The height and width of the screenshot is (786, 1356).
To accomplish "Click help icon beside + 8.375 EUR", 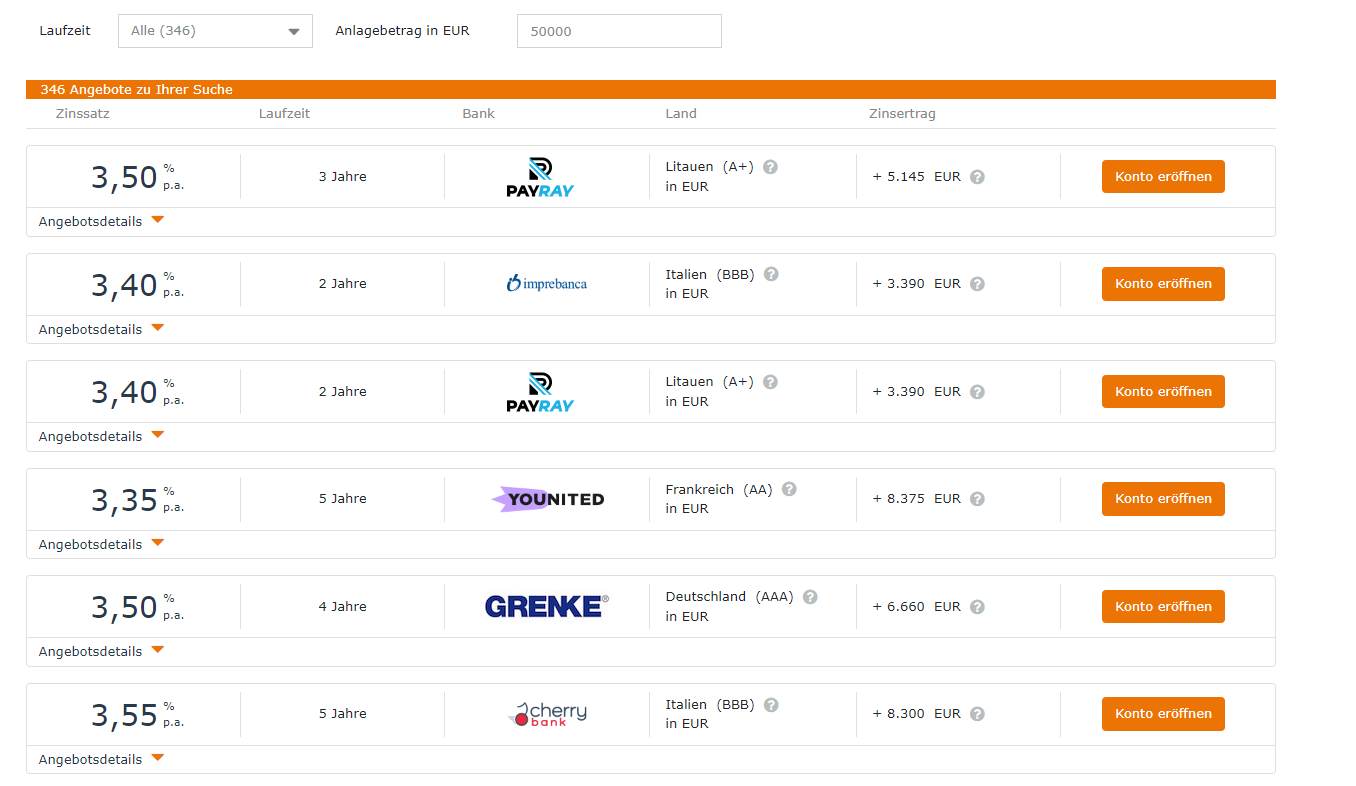I will click(x=977, y=499).
